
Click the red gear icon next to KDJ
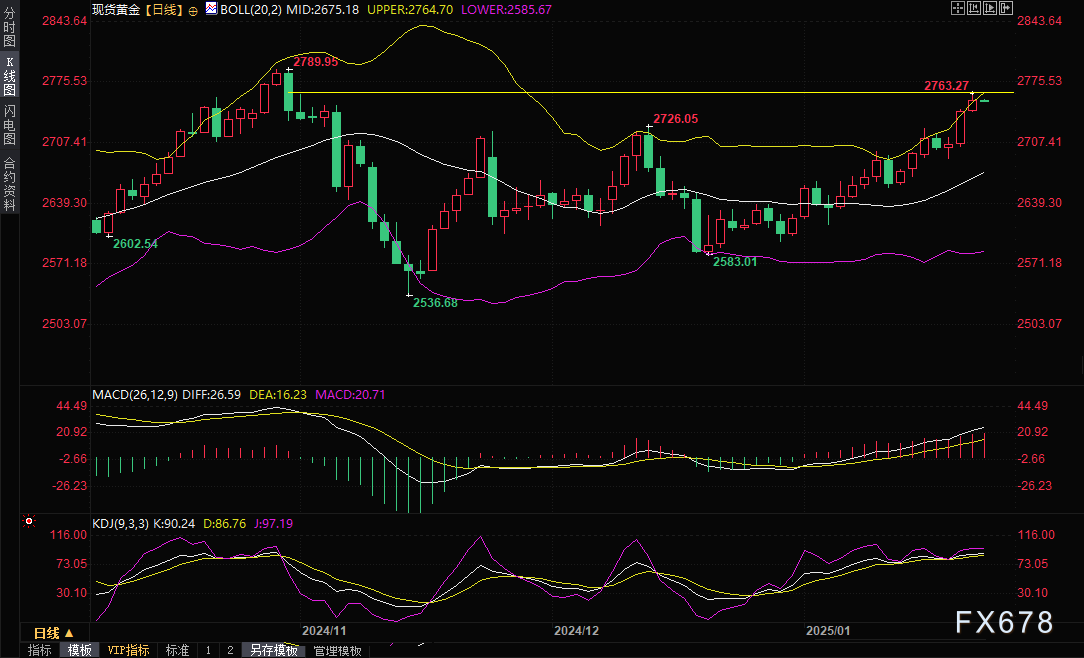pyautogui.click(x=29, y=521)
